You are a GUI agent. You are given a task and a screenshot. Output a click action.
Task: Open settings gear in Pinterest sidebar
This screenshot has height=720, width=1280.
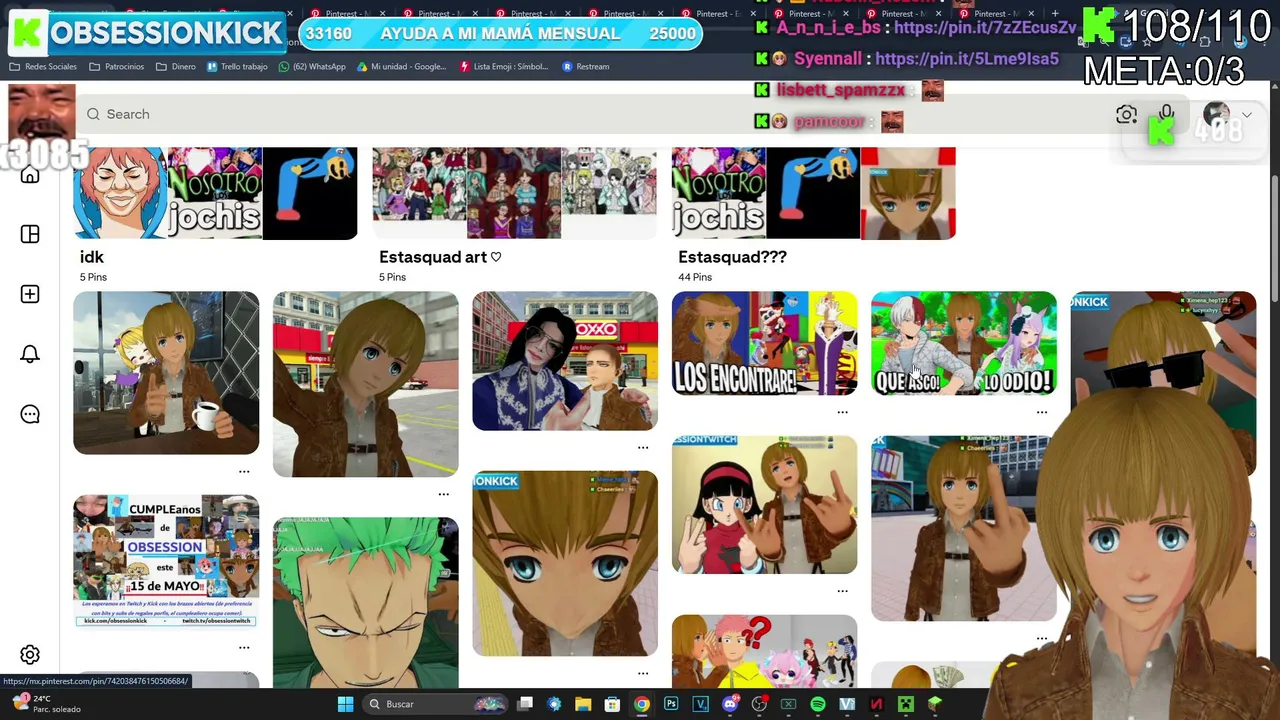point(30,655)
